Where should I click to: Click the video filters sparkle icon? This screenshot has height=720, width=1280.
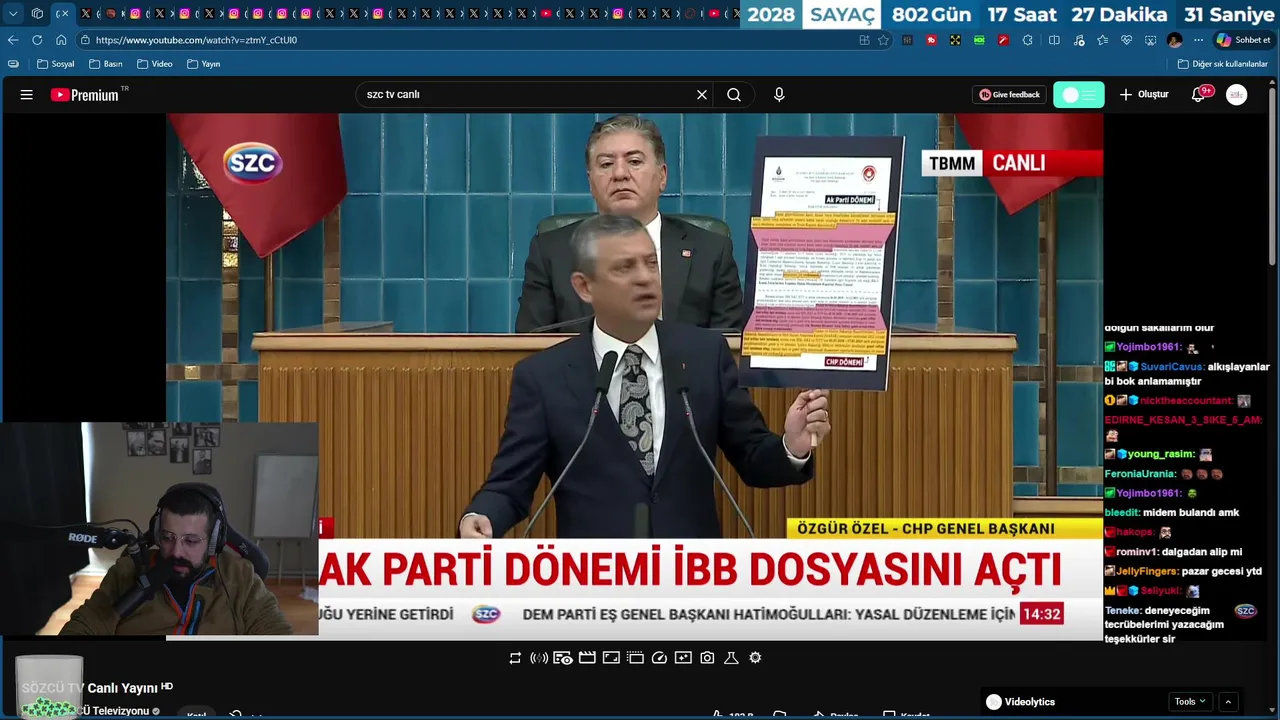683,658
